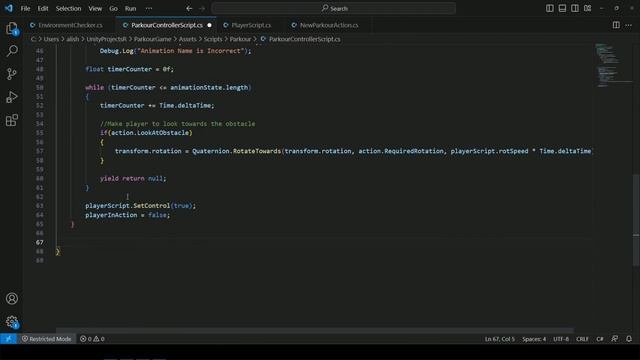Viewport: 640px width, 360px height.
Task: Click the vertical editor scrollbar
Action: tap(636, 220)
